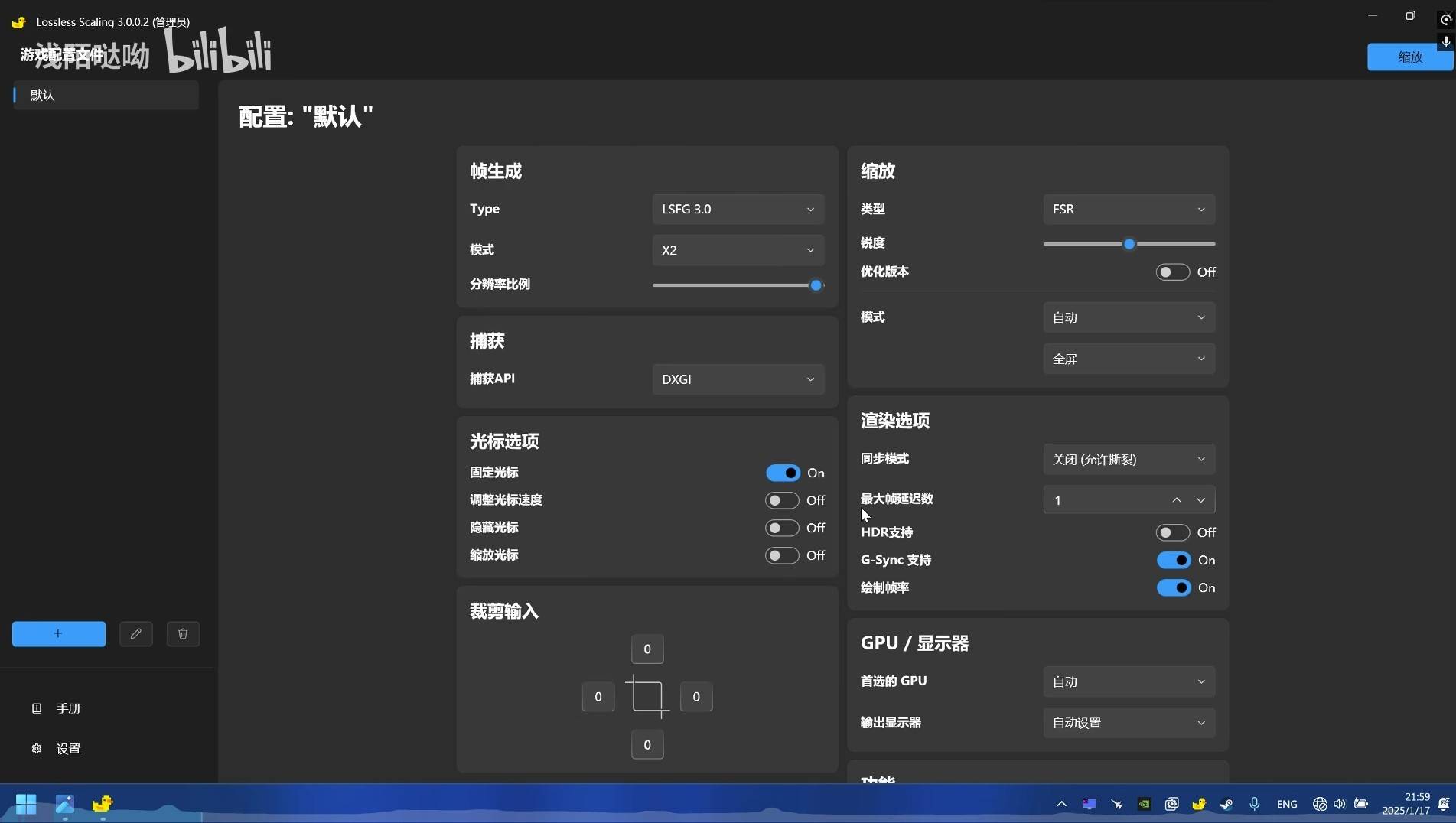Decrease 最大帧延迟数 with down arrow

point(1201,500)
